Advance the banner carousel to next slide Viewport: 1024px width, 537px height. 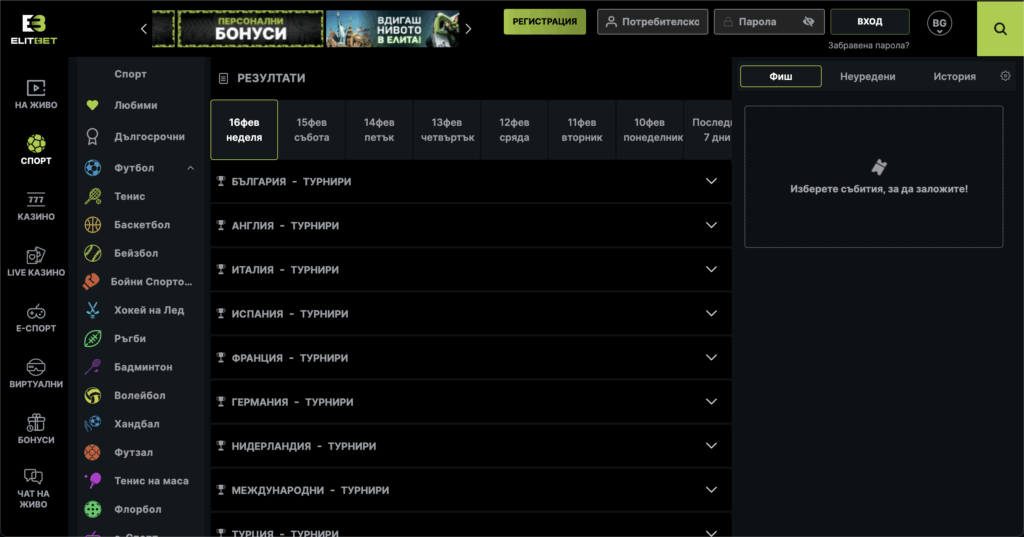point(468,29)
